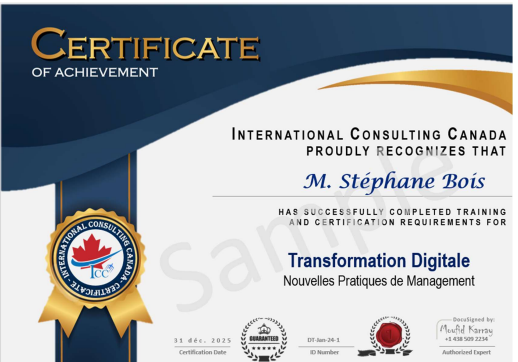Click the Guaranteed five-star laurel badge
Viewport: 518px width, 362px height.
264,339
